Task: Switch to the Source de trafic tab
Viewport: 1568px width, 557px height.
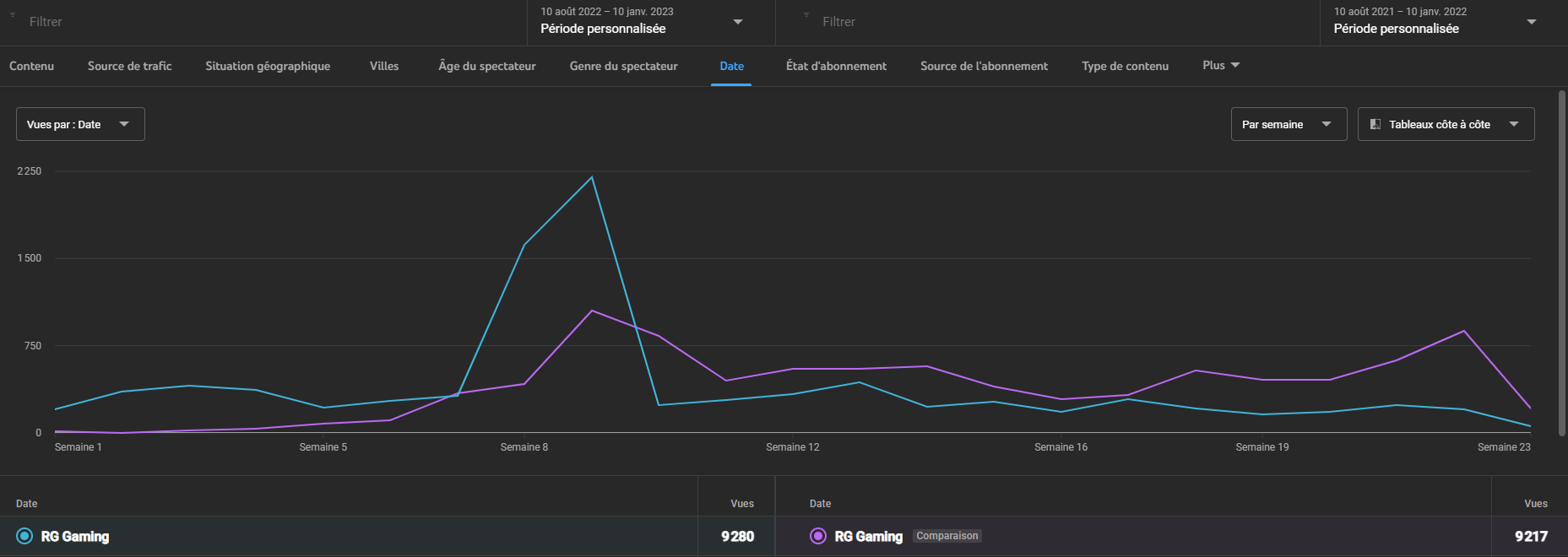Action: tap(129, 66)
